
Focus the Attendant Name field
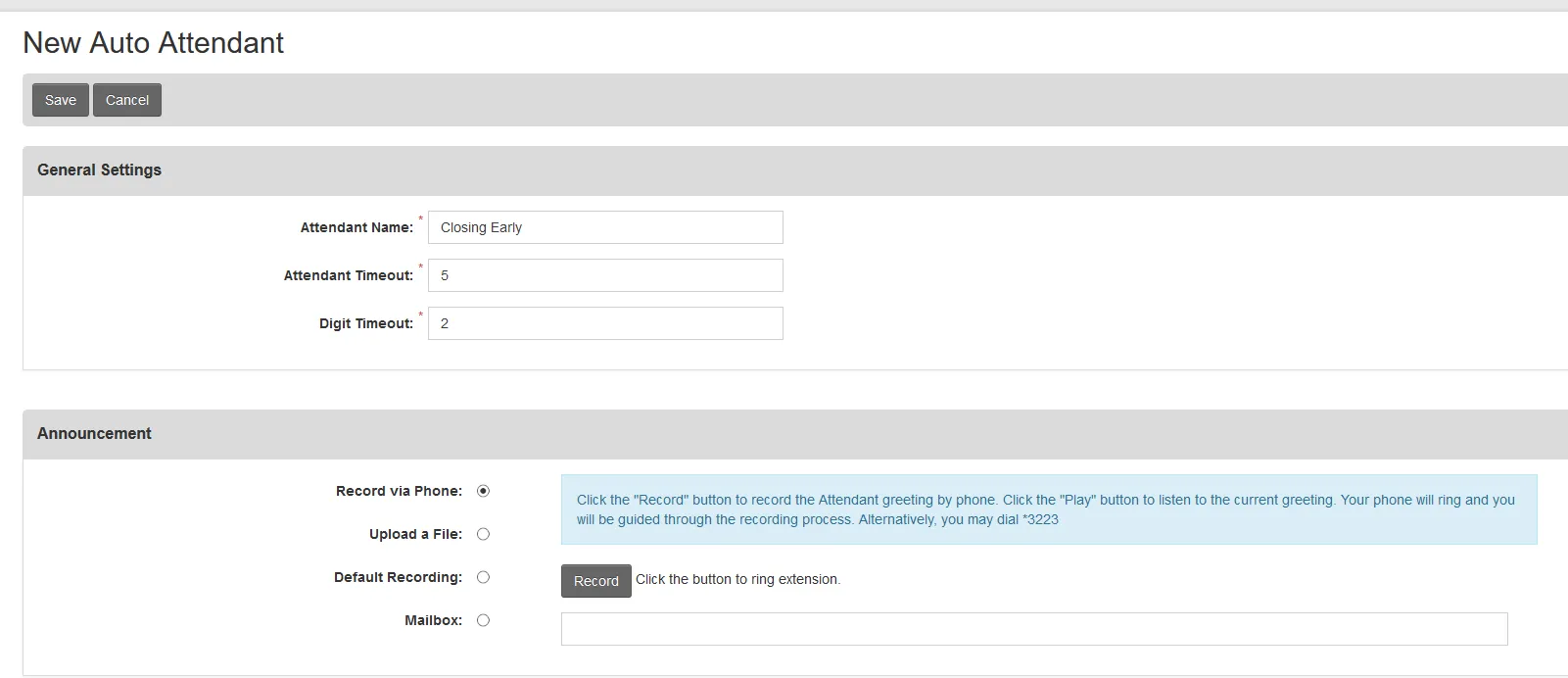[x=605, y=227]
